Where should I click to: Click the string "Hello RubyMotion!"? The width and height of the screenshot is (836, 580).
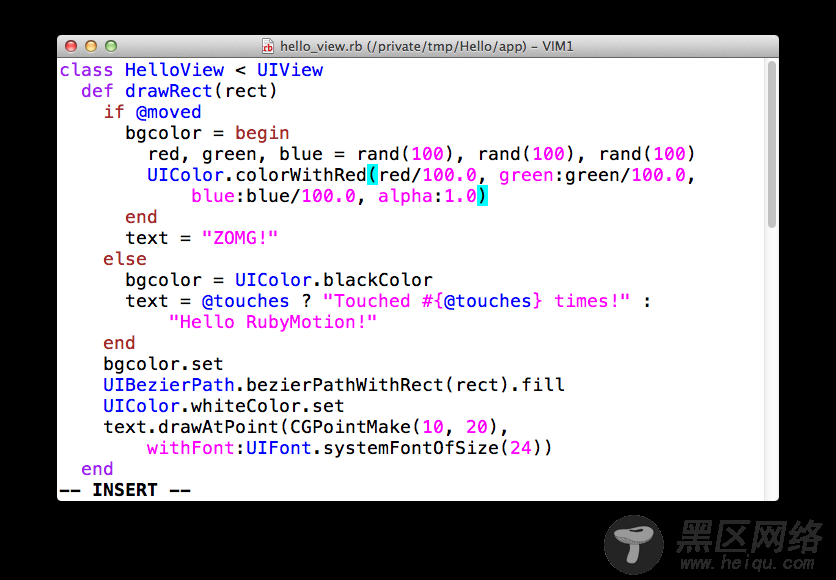click(x=273, y=322)
